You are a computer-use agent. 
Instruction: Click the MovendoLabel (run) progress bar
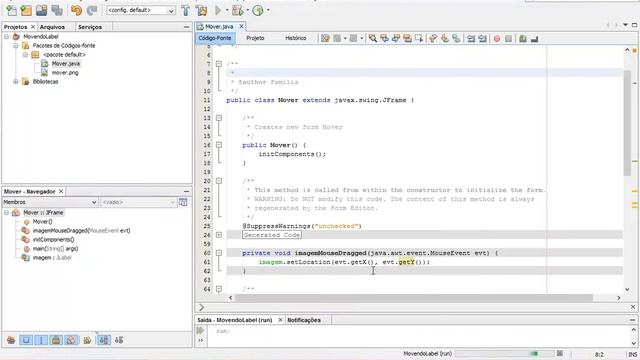point(505,353)
